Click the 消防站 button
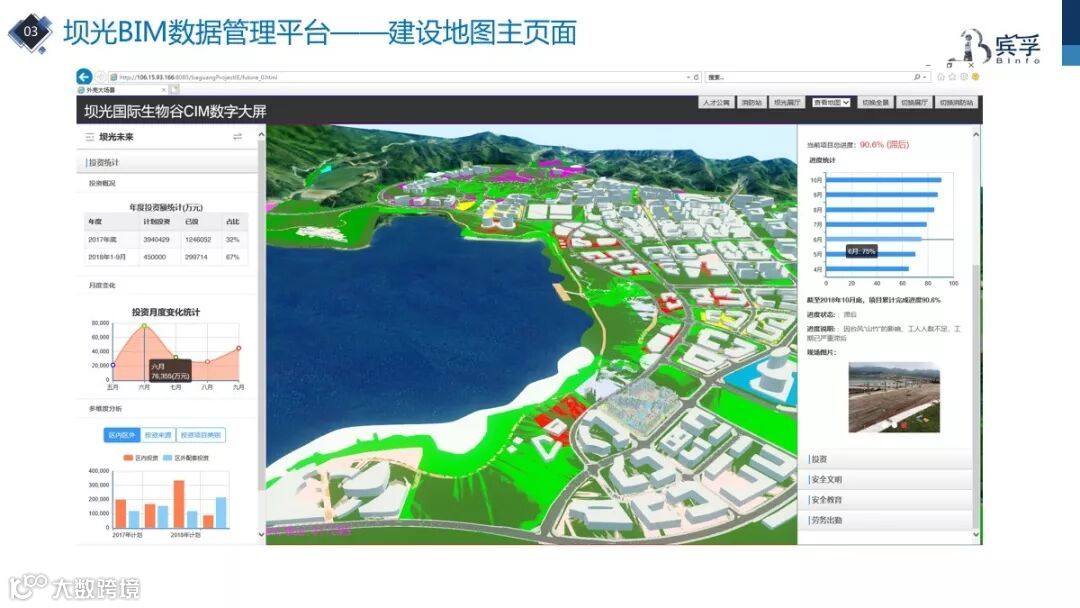This screenshot has width=1080, height=608. tap(751, 103)
